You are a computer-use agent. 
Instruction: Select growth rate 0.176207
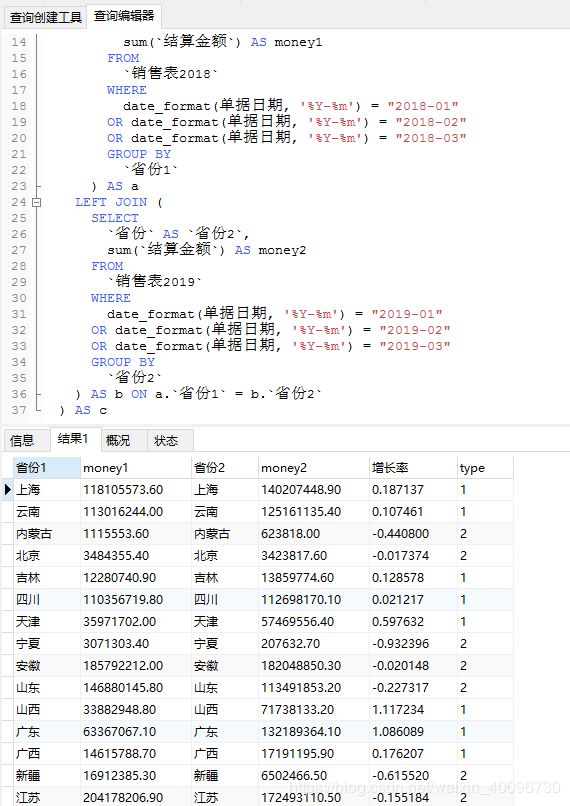click(x=413, y=754)
